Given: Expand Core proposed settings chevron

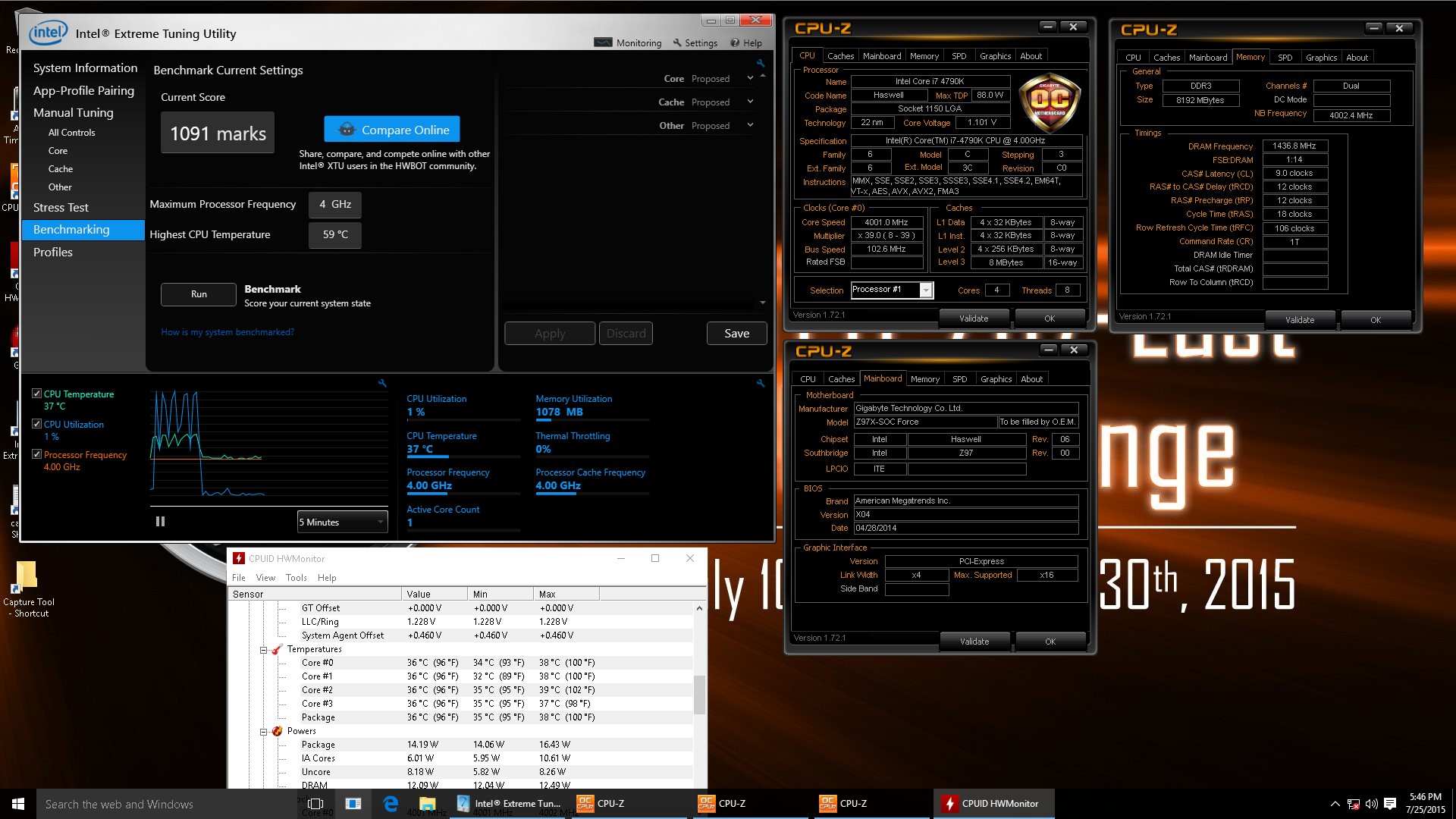Looking at the screenshot, I should click(x=750, y=78).
